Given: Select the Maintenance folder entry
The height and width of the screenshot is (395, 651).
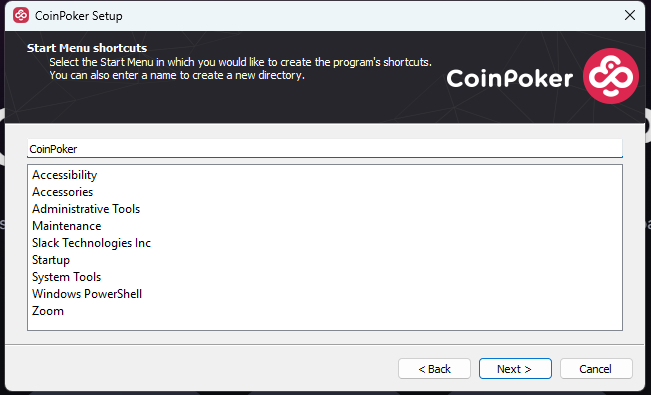Looking at the screenshot, I should 66,226.
